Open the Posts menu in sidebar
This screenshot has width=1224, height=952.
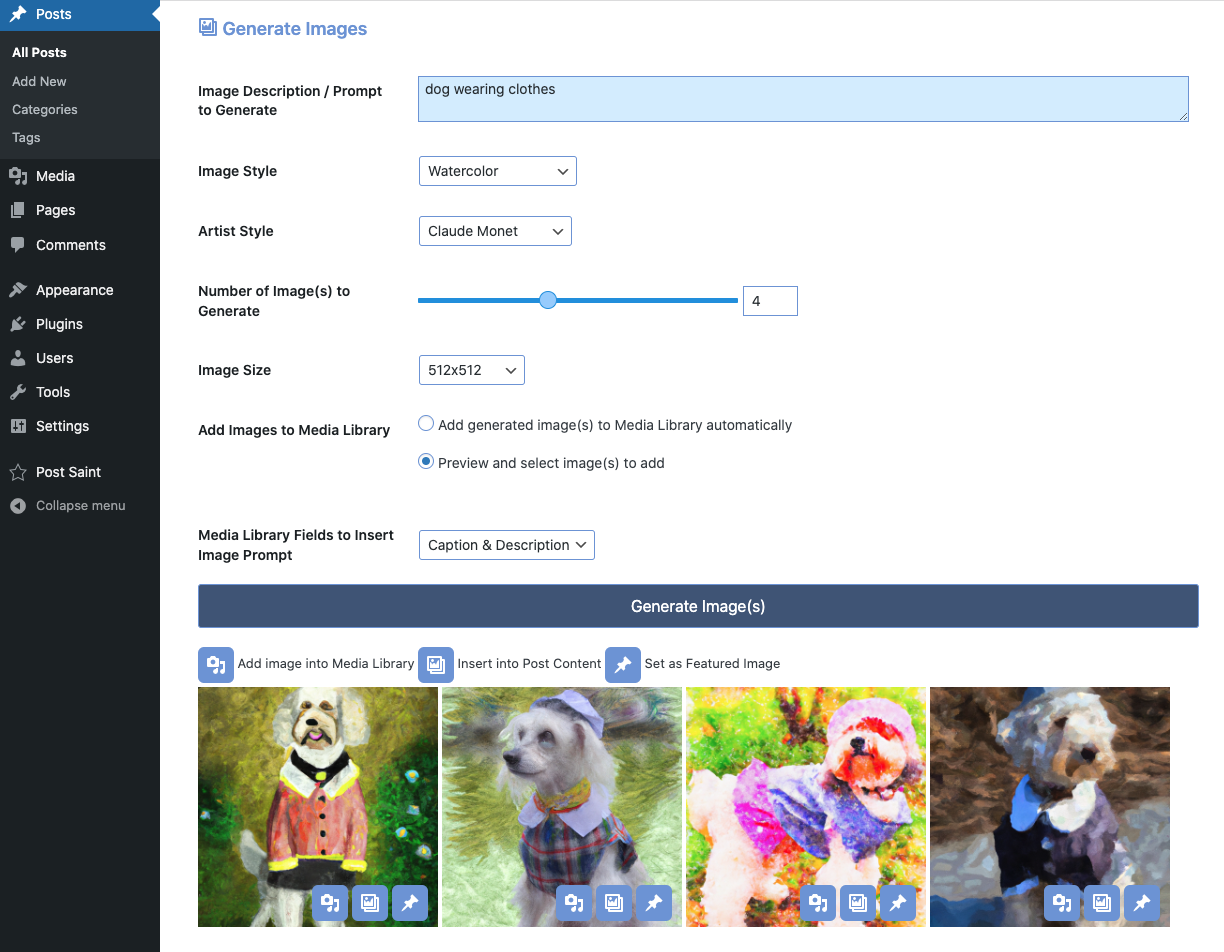(80, 14)
